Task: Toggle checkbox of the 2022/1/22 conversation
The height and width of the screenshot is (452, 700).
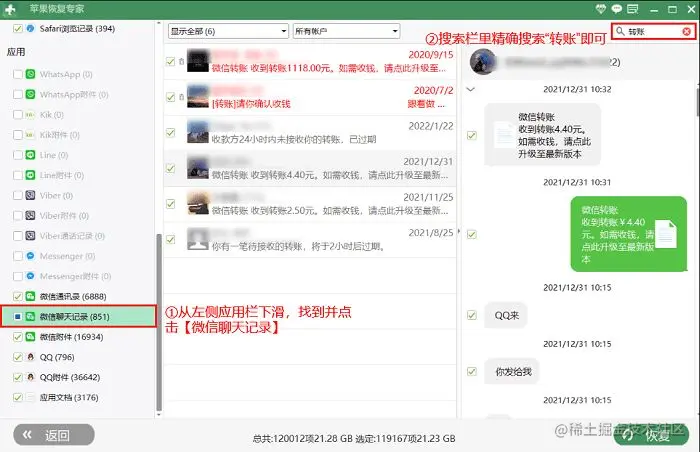Action: point(171,133)
